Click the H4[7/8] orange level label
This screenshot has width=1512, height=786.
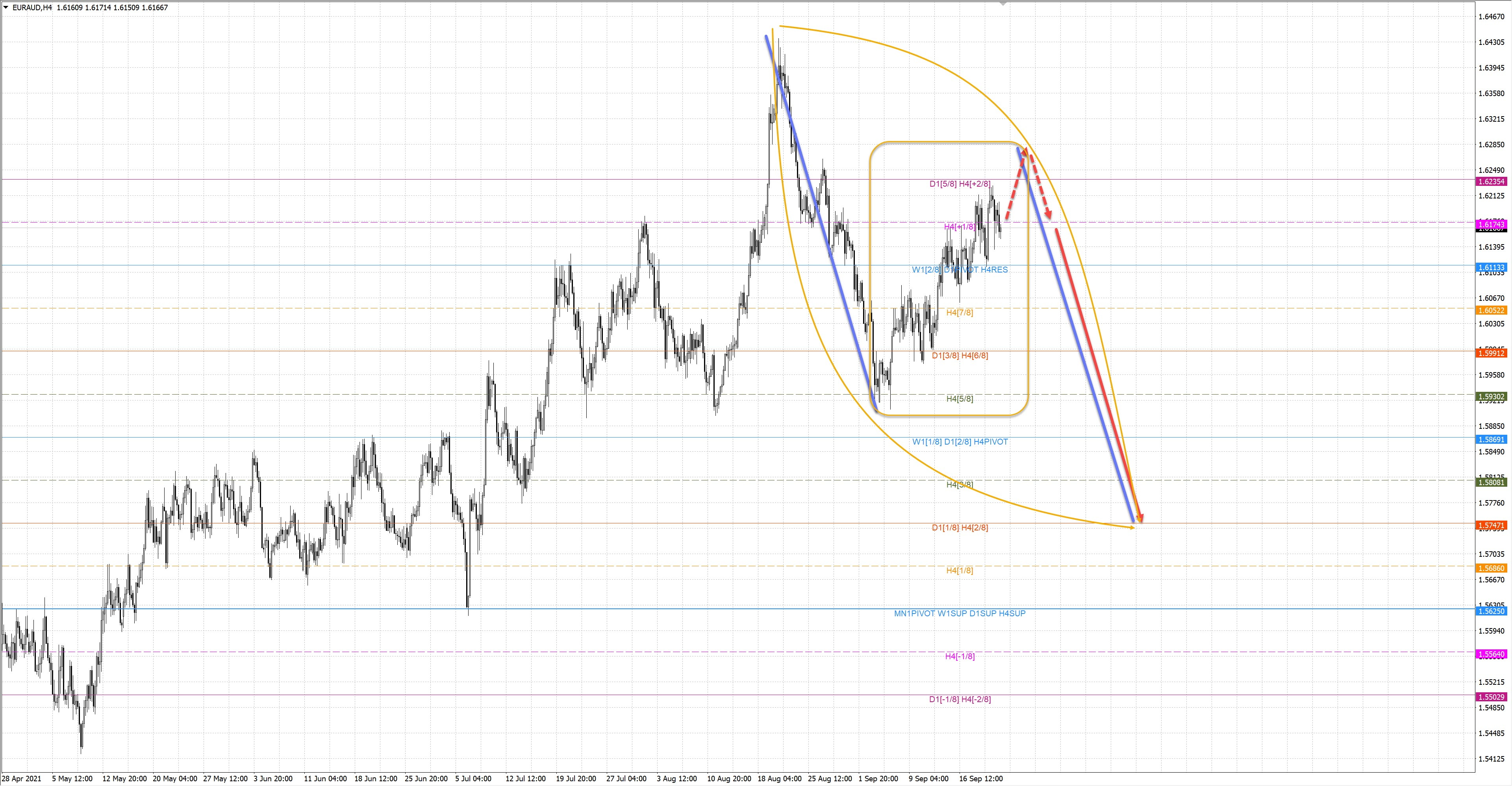pyautogui.click(x=960, y=312)
